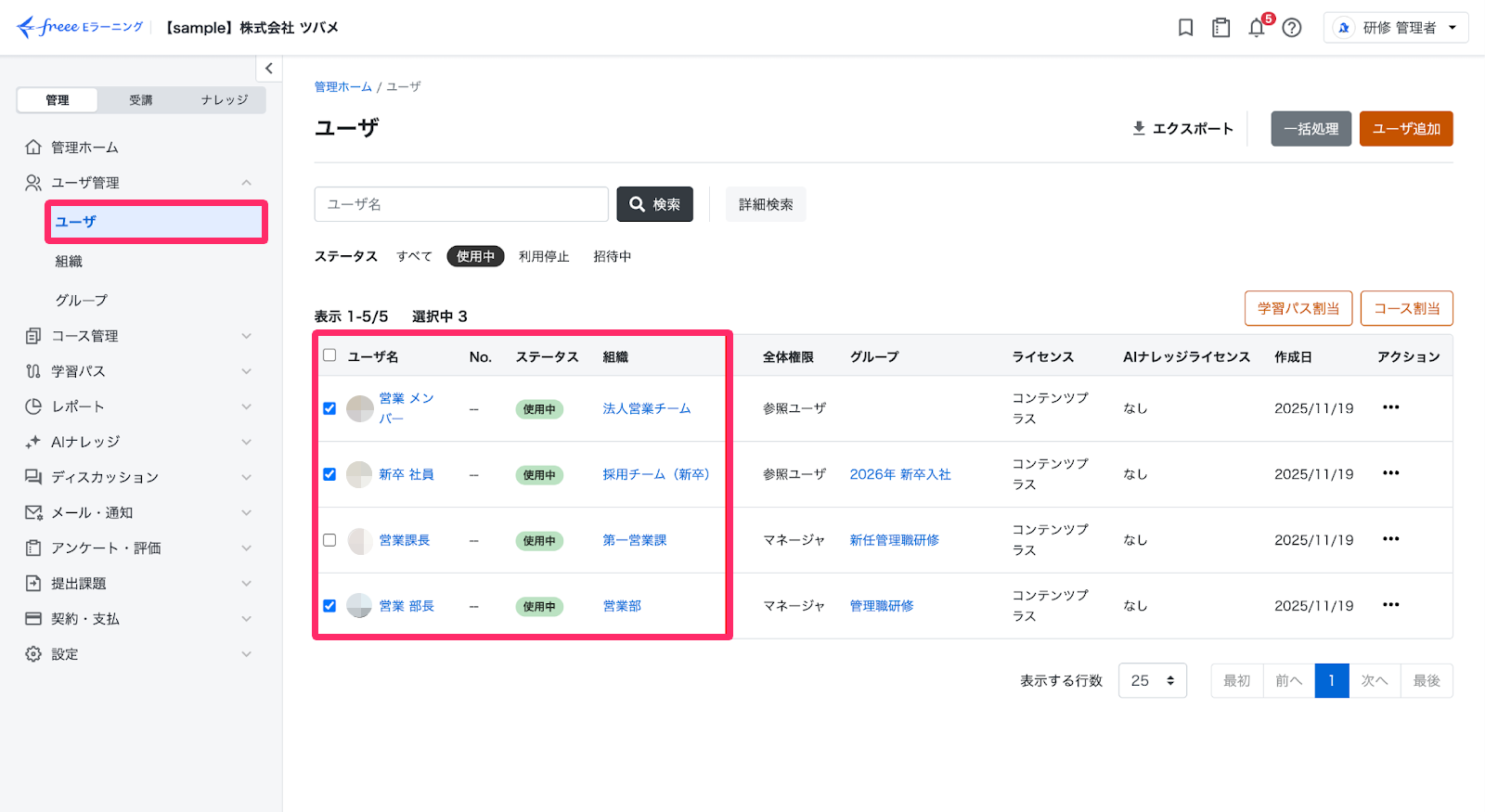The image size is (1485, 812).
Task: Open 詳細検索 advanced search
Action: pos(766,204)
